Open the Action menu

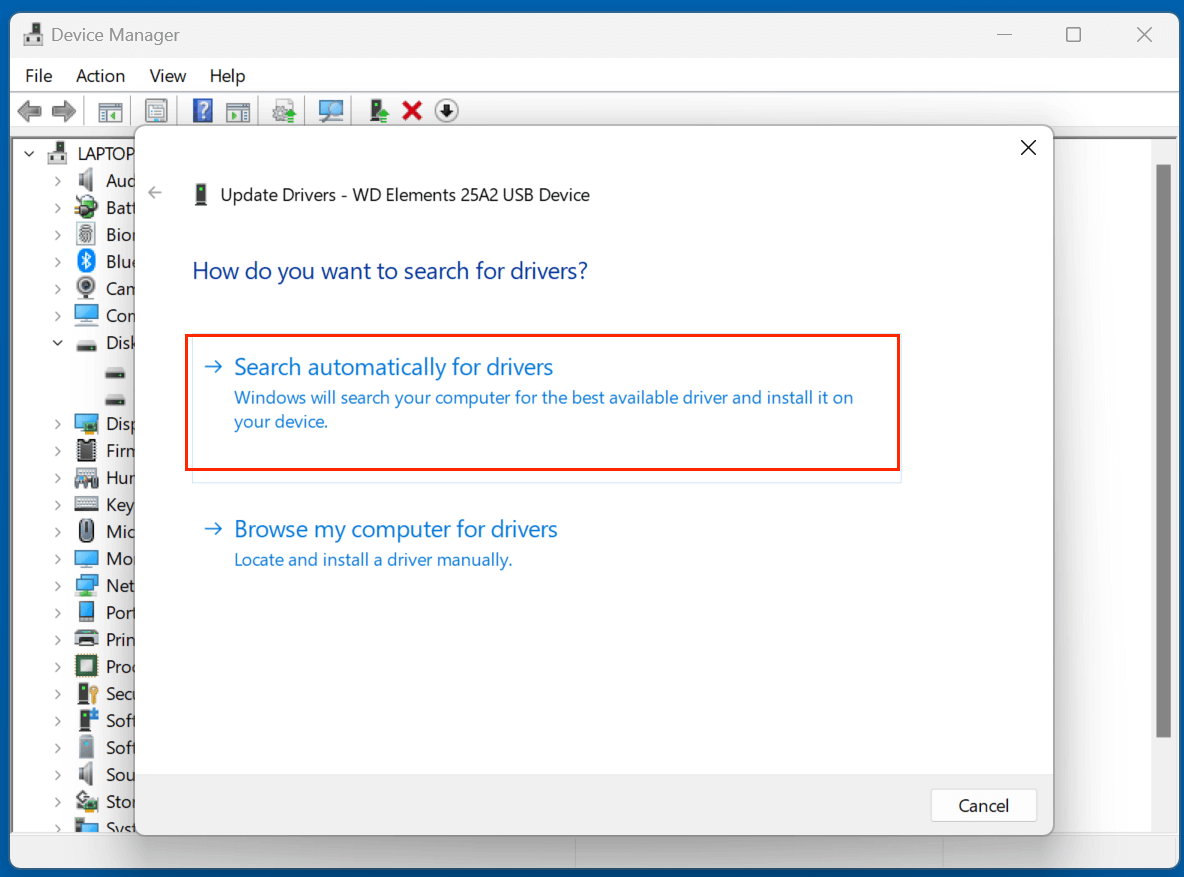pyautogui.click(x=100, y=76)
